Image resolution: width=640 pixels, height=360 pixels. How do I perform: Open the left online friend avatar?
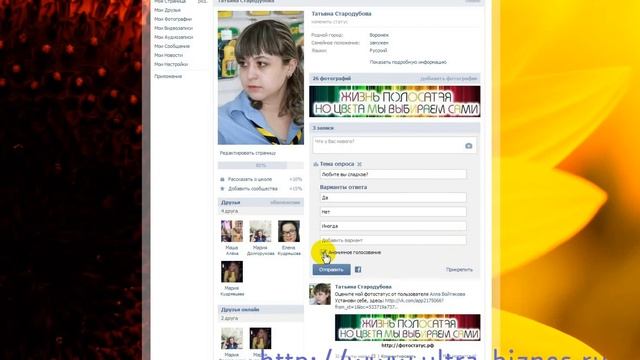click(x=232, y=338)
